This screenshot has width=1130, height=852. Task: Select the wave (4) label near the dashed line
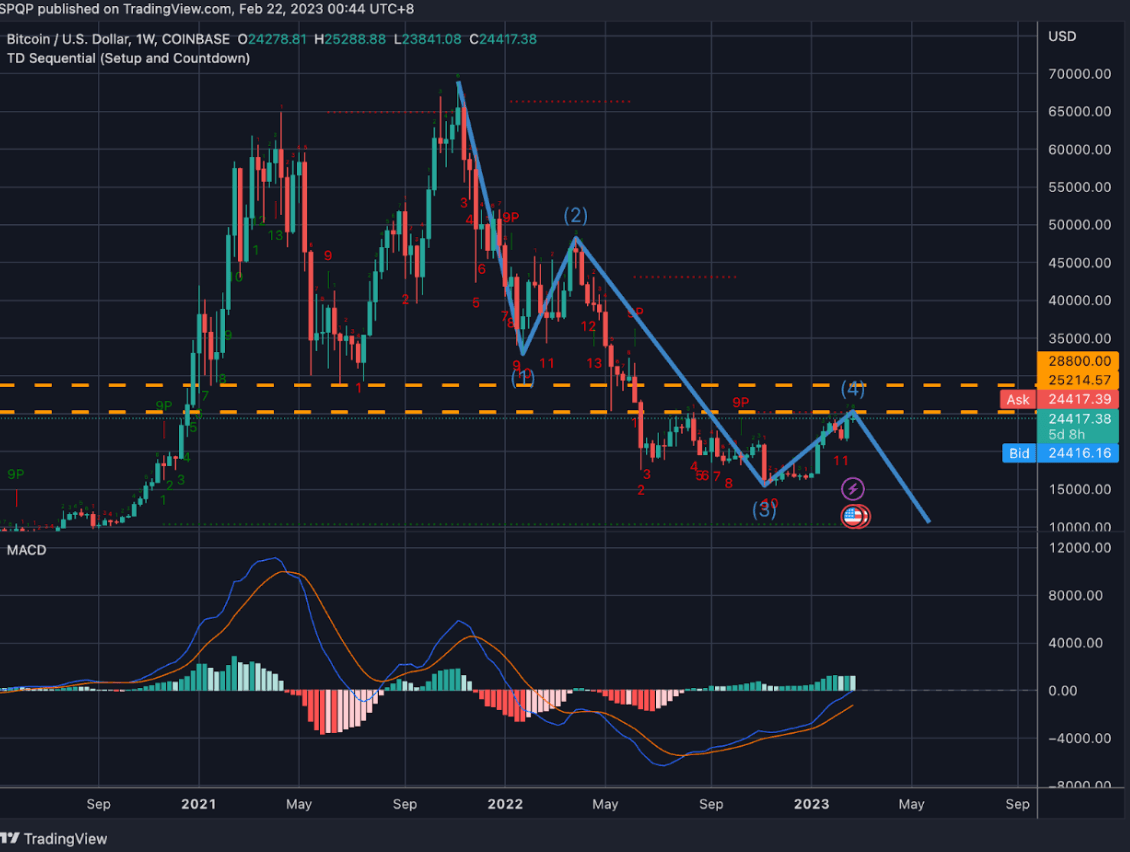(x=852, y=389)
